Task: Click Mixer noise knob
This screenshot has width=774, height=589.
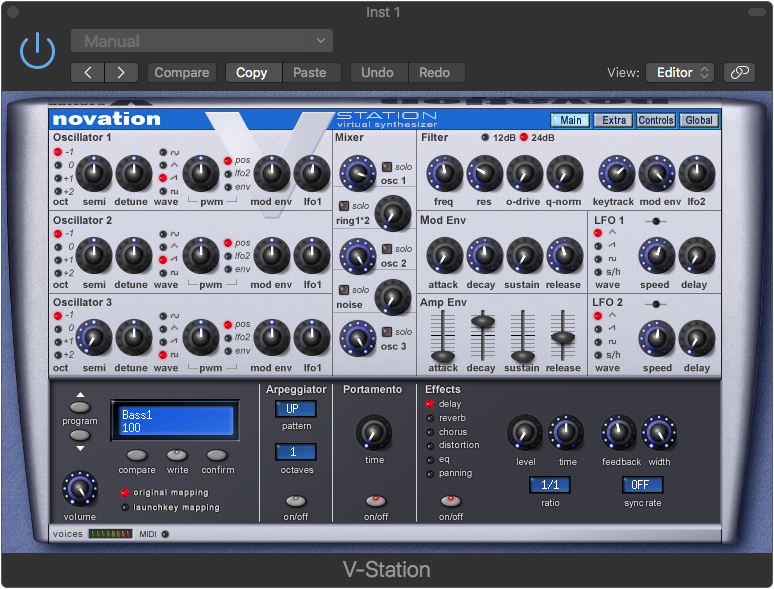Action: [x=393, y=297]
